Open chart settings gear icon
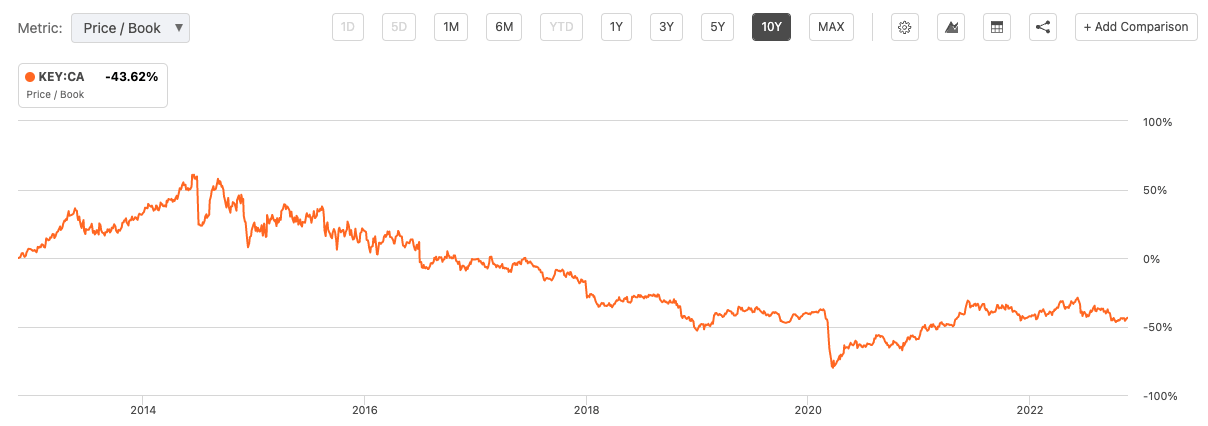The height and width of the screenshot is (426, 1208). point(905,27)
